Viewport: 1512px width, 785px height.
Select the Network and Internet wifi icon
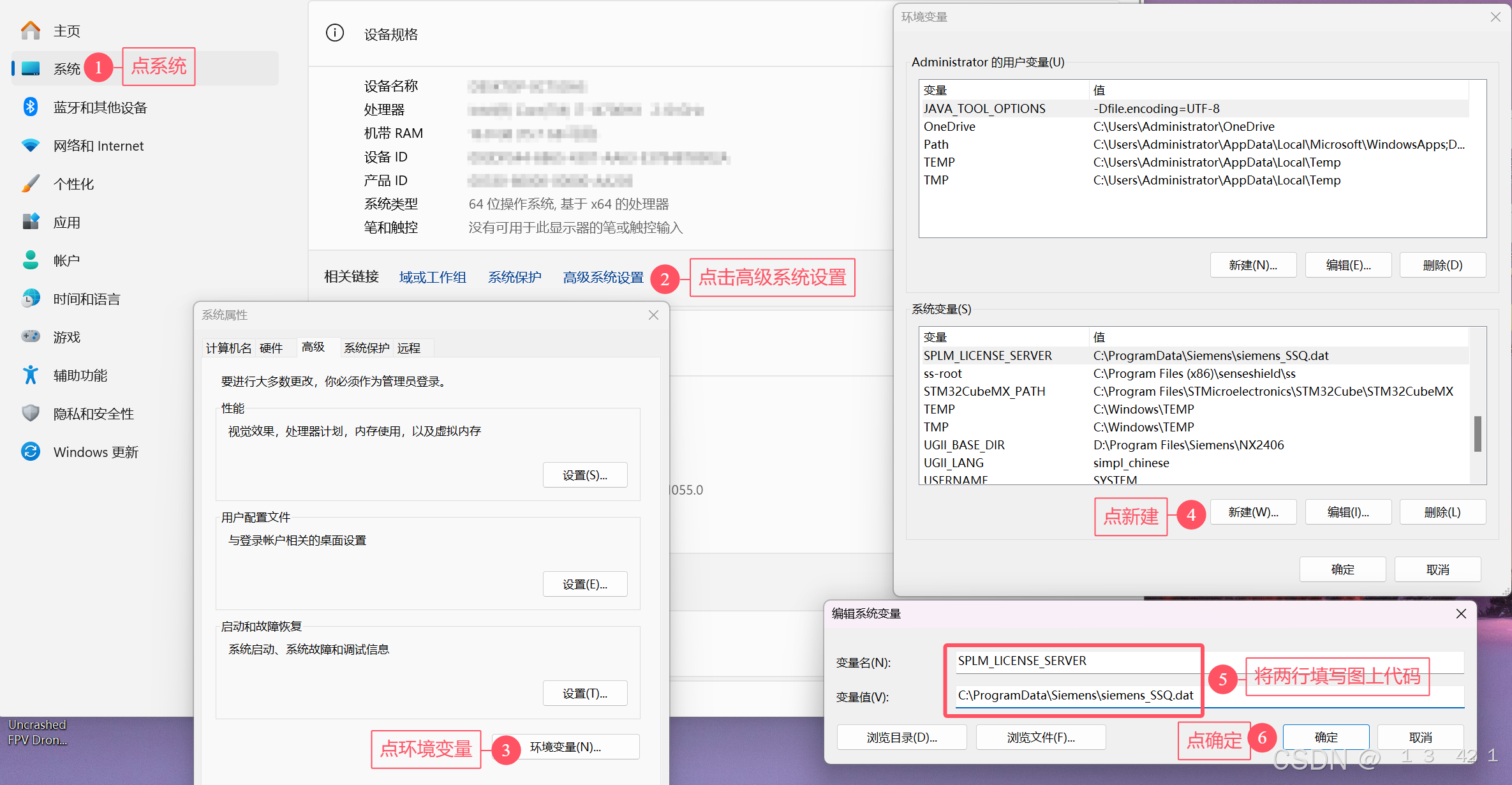pyautogui.click(x=30, y=146)
